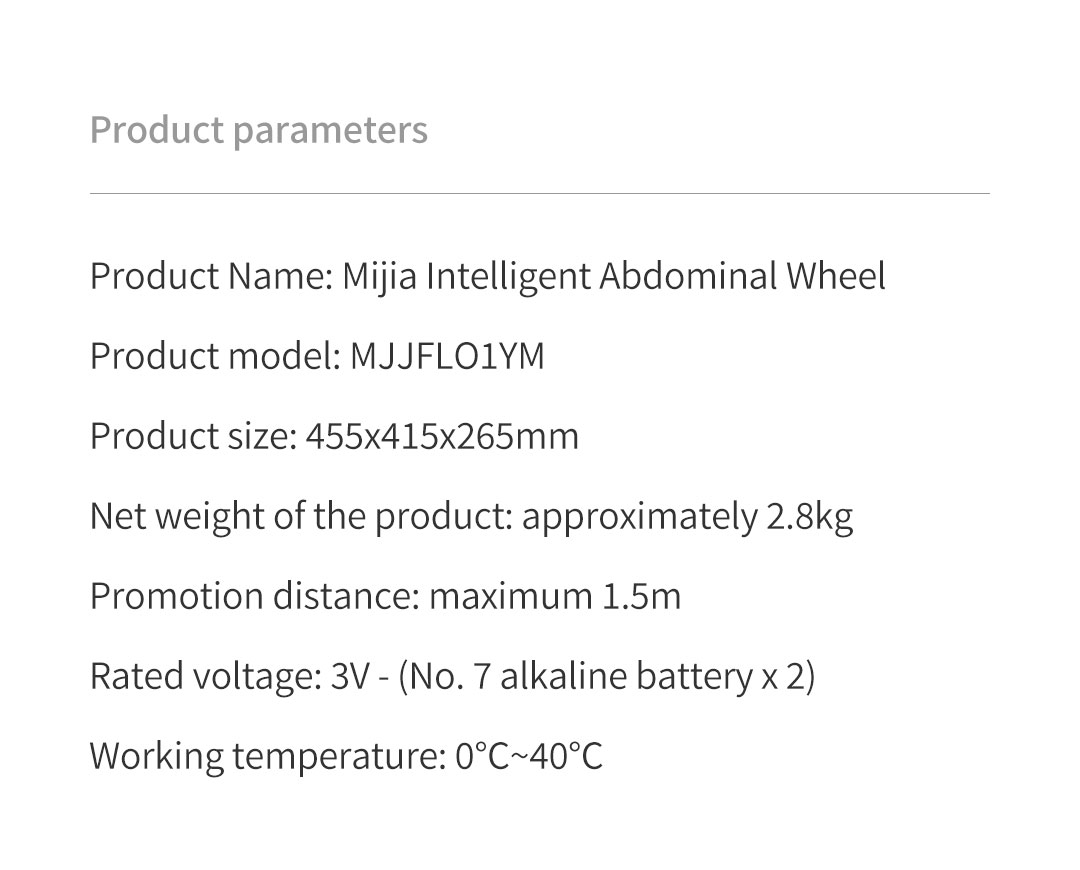Click the "(No. 7 alkaline battery x 2)" text
This screenshot has height=870, width=1080.
[606, 676]
